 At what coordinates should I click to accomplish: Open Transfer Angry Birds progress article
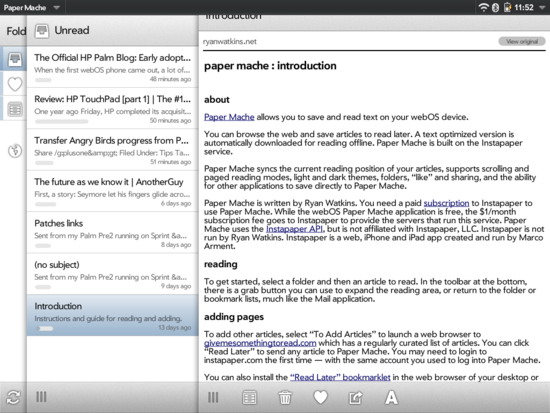click(113, 150)
